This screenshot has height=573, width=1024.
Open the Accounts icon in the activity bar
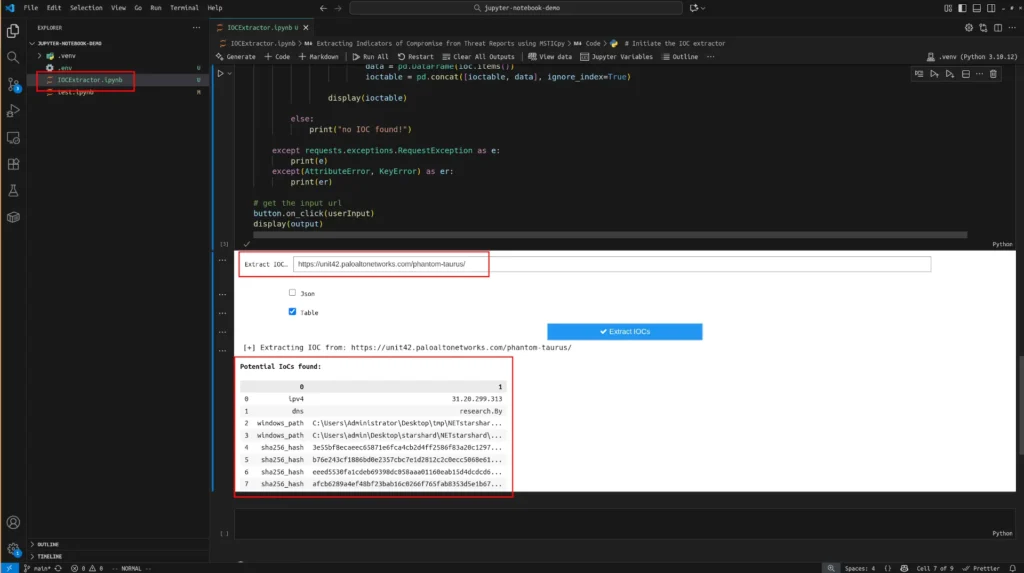13,522
